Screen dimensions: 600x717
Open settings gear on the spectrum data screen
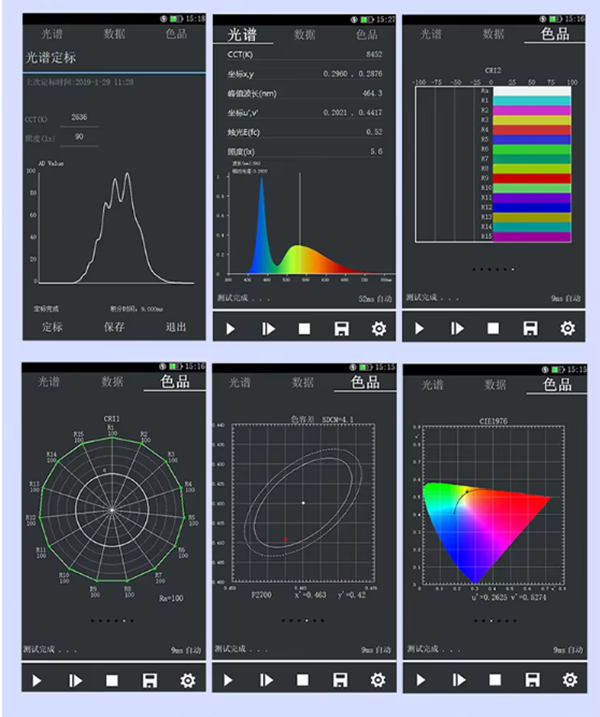pyautogui.click(x=378, y=328)
